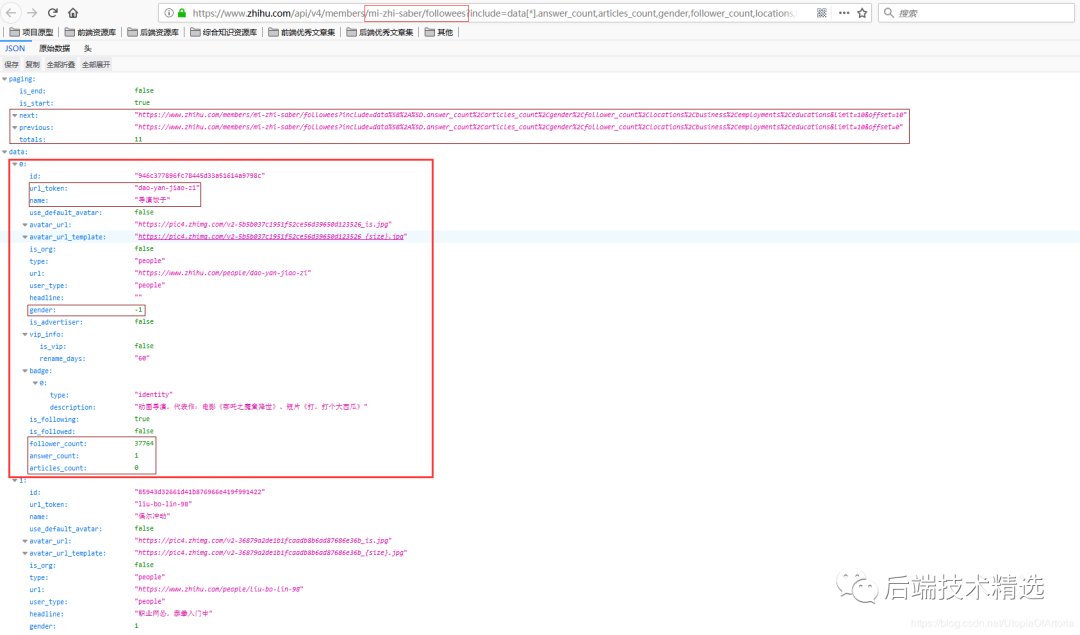Select the follower_count value 37764

tap(144, 444)
